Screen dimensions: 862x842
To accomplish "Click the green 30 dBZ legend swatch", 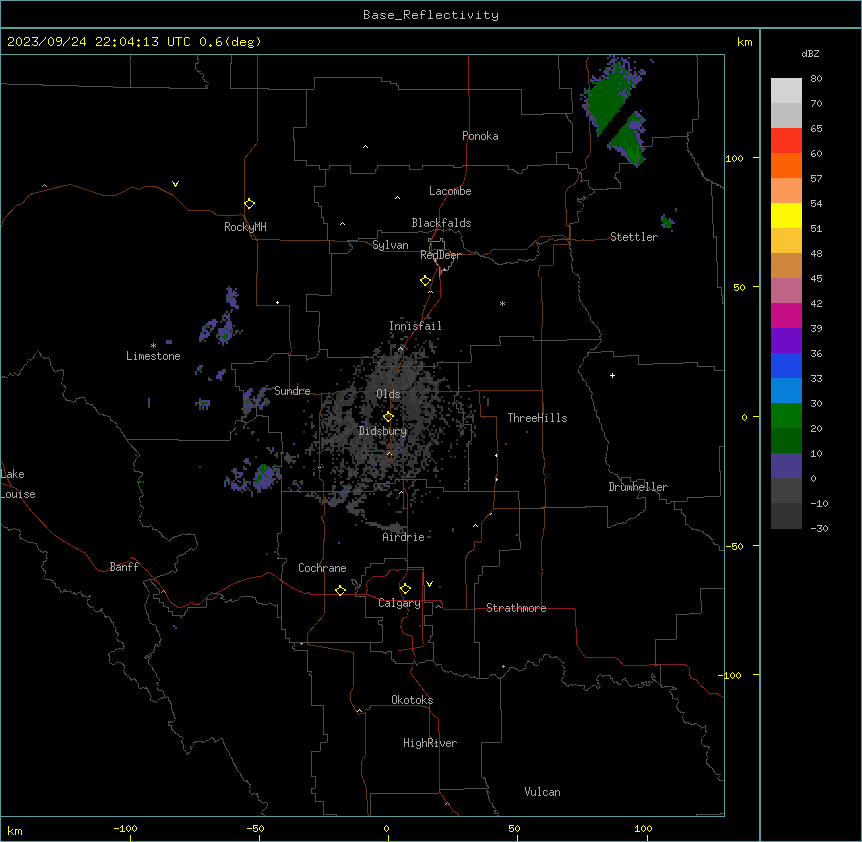I will [786, 416].
